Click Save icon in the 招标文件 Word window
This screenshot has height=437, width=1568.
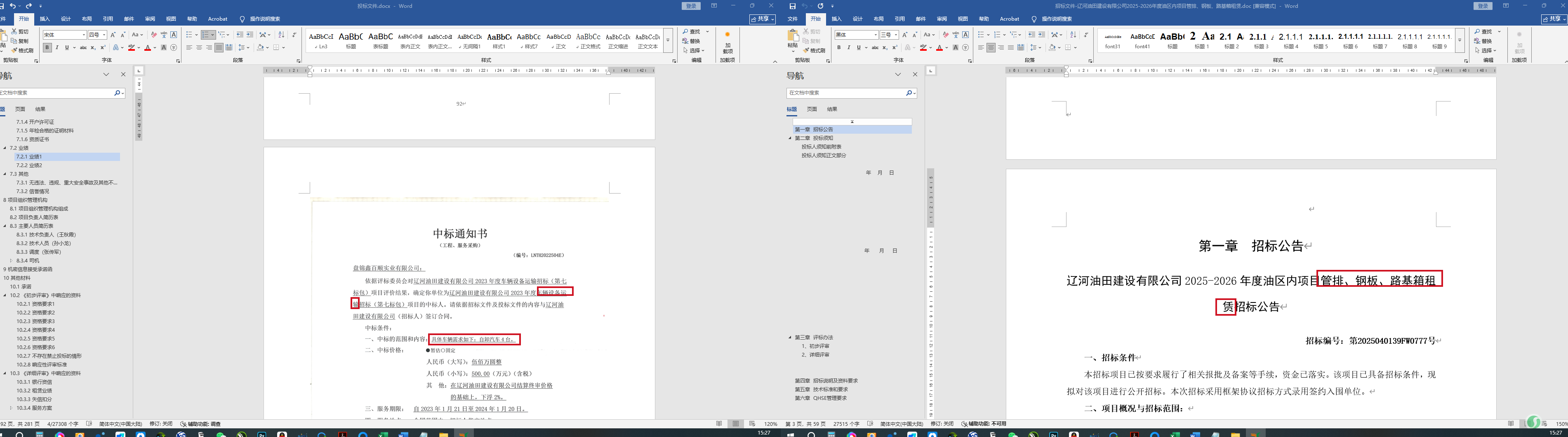click(792, 6)
